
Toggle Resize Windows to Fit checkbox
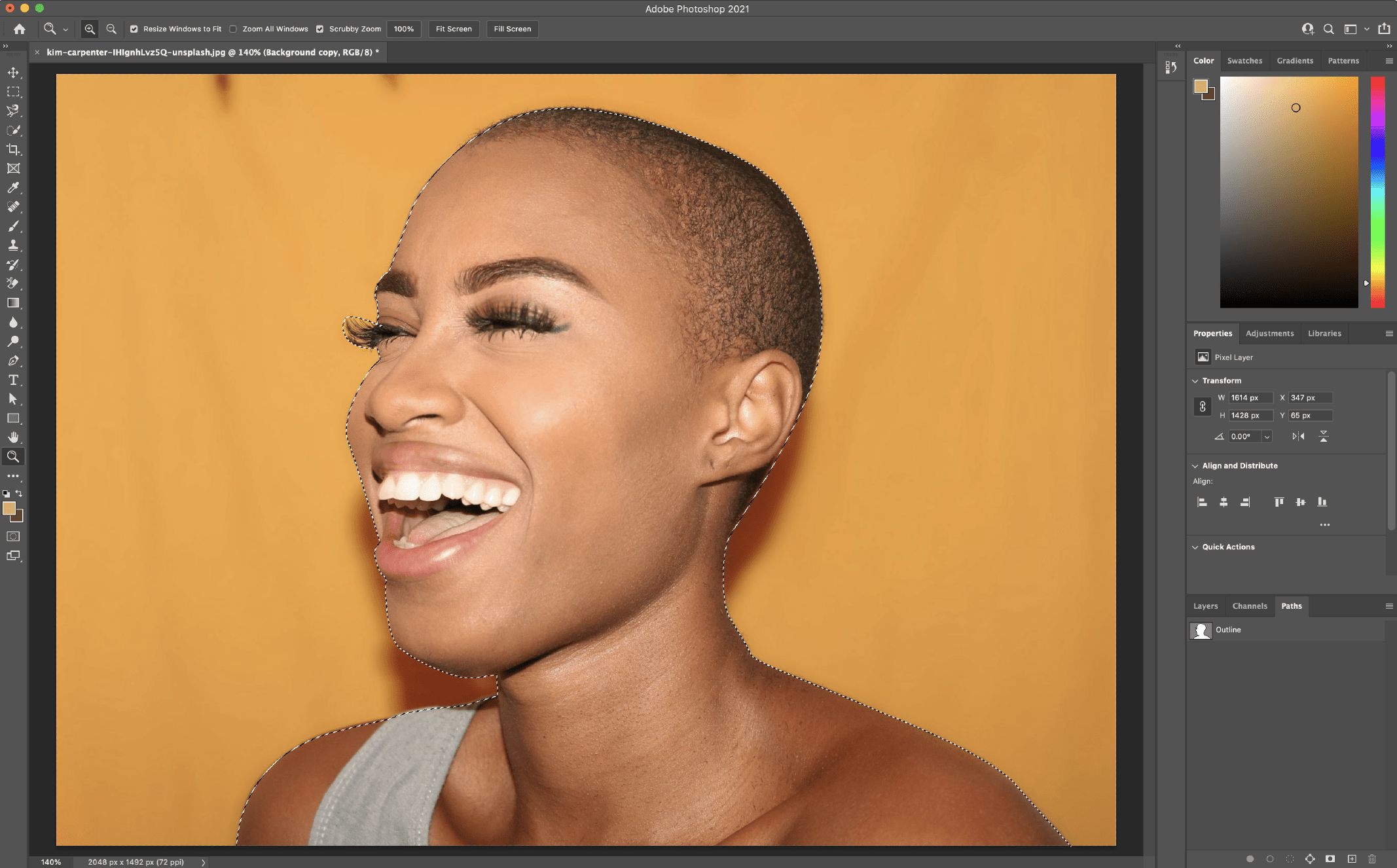[x=133, y=28]
